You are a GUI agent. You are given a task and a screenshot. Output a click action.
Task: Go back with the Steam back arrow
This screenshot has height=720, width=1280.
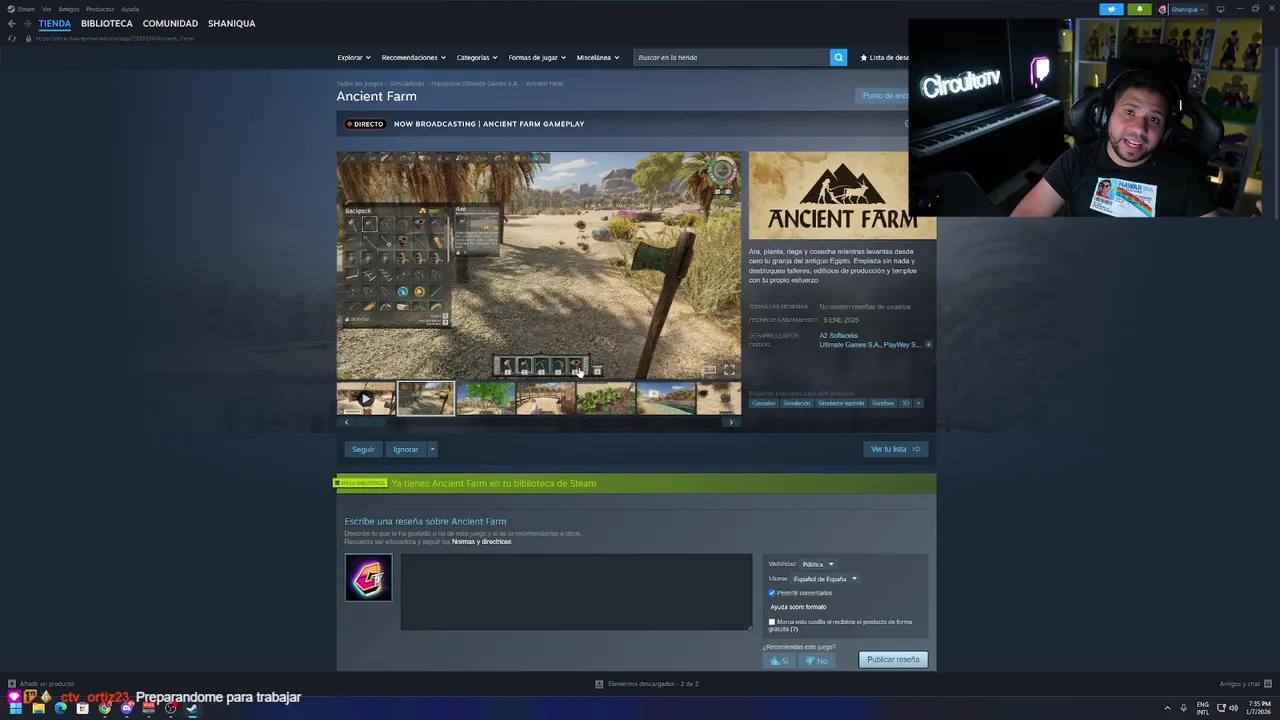pyautogui.click(x=12, y=23)
